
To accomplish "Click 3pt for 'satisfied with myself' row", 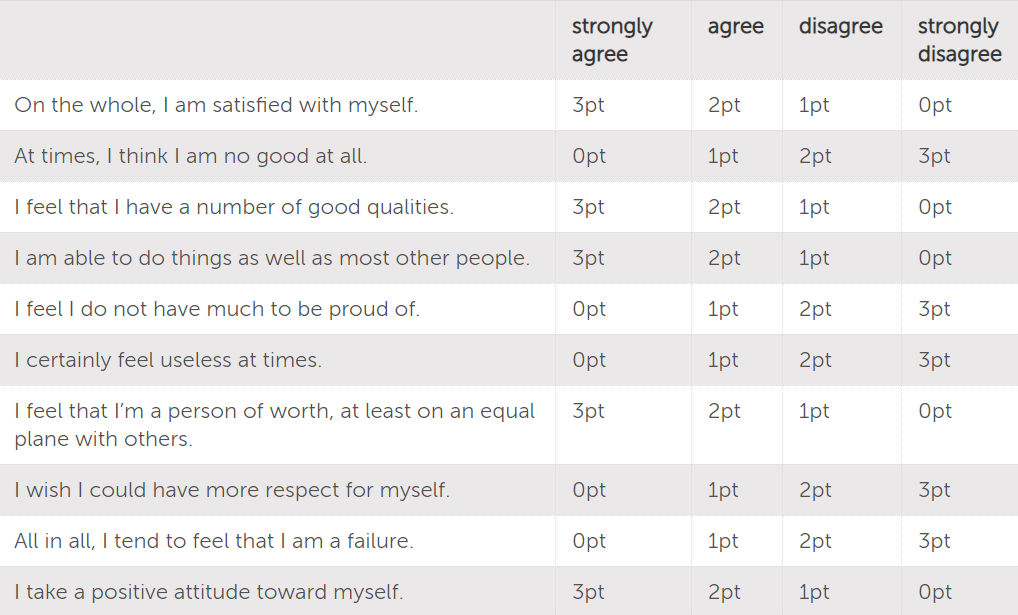I will click(x=588, y=105).
